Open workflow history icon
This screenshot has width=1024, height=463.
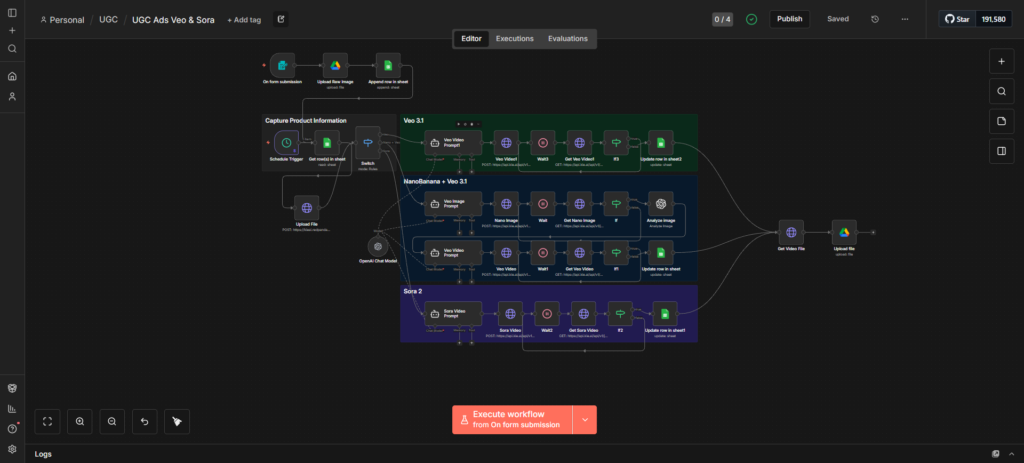(x=875, y=19)
